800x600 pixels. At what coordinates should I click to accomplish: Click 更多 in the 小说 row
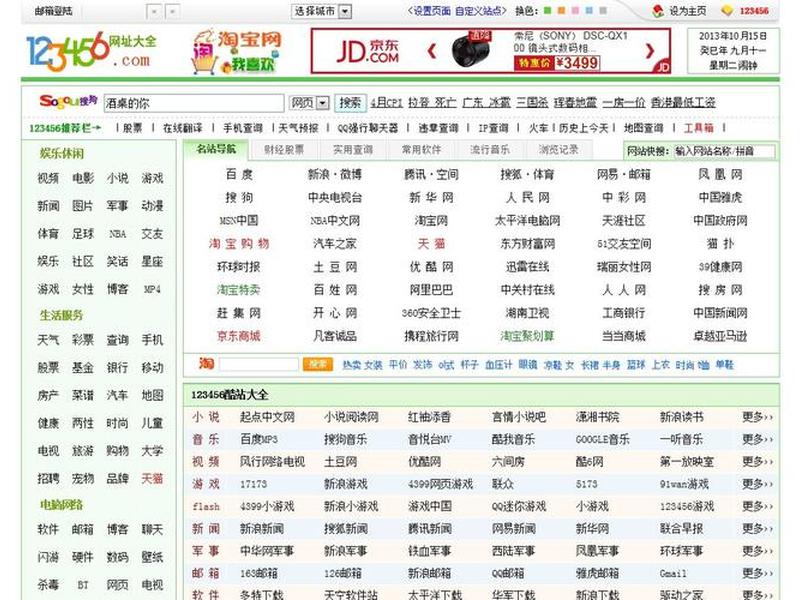pyautogui.click(x=757, y=417)
